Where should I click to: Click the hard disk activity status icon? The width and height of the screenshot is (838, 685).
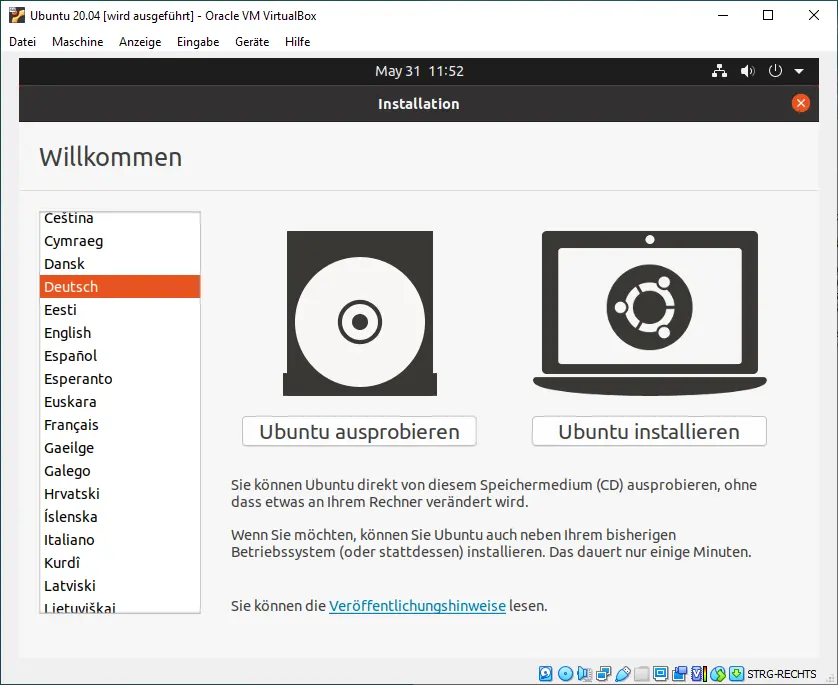click(546, 673)
